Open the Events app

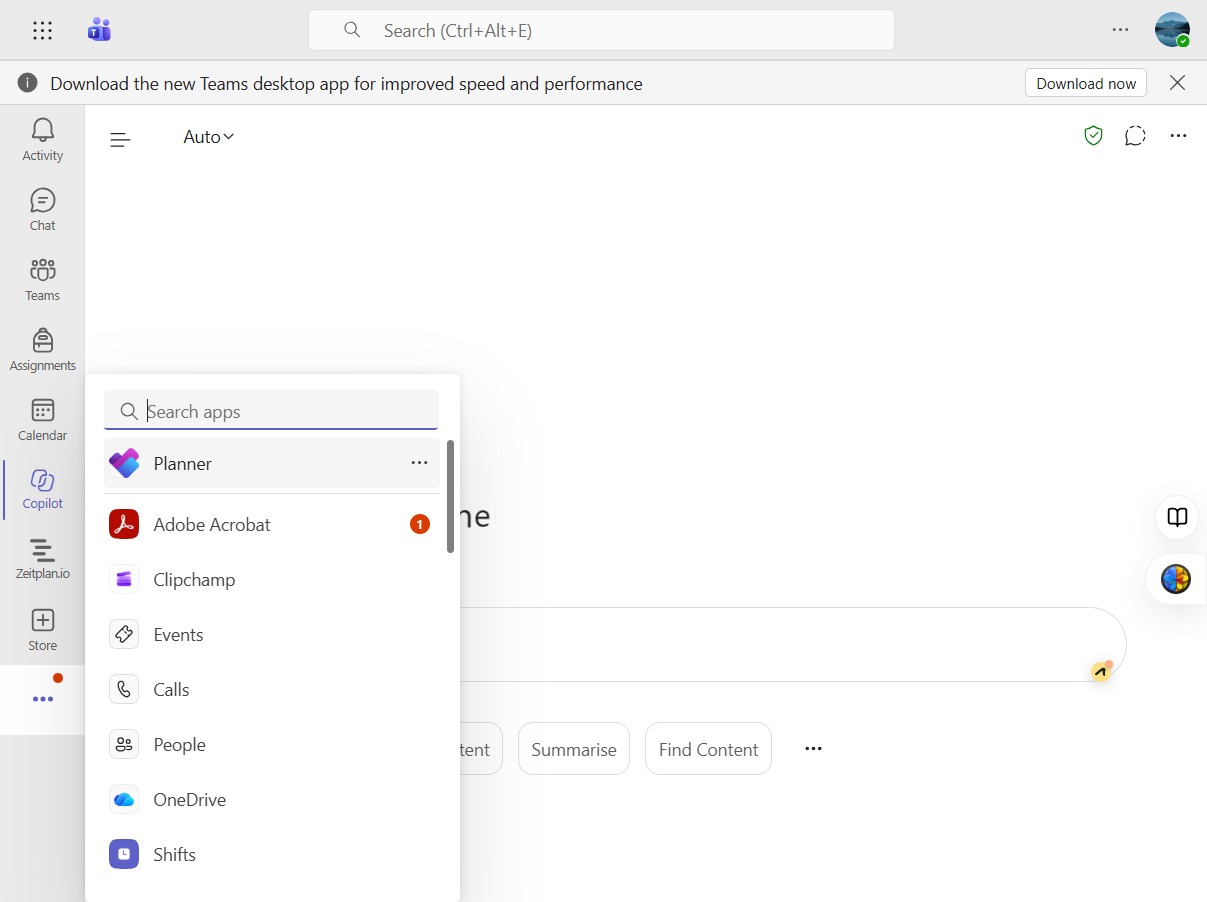pos(272,634)
